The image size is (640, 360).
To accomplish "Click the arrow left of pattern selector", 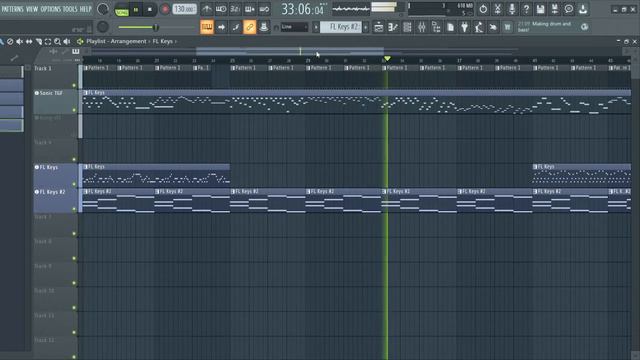I will click(316, 27).
